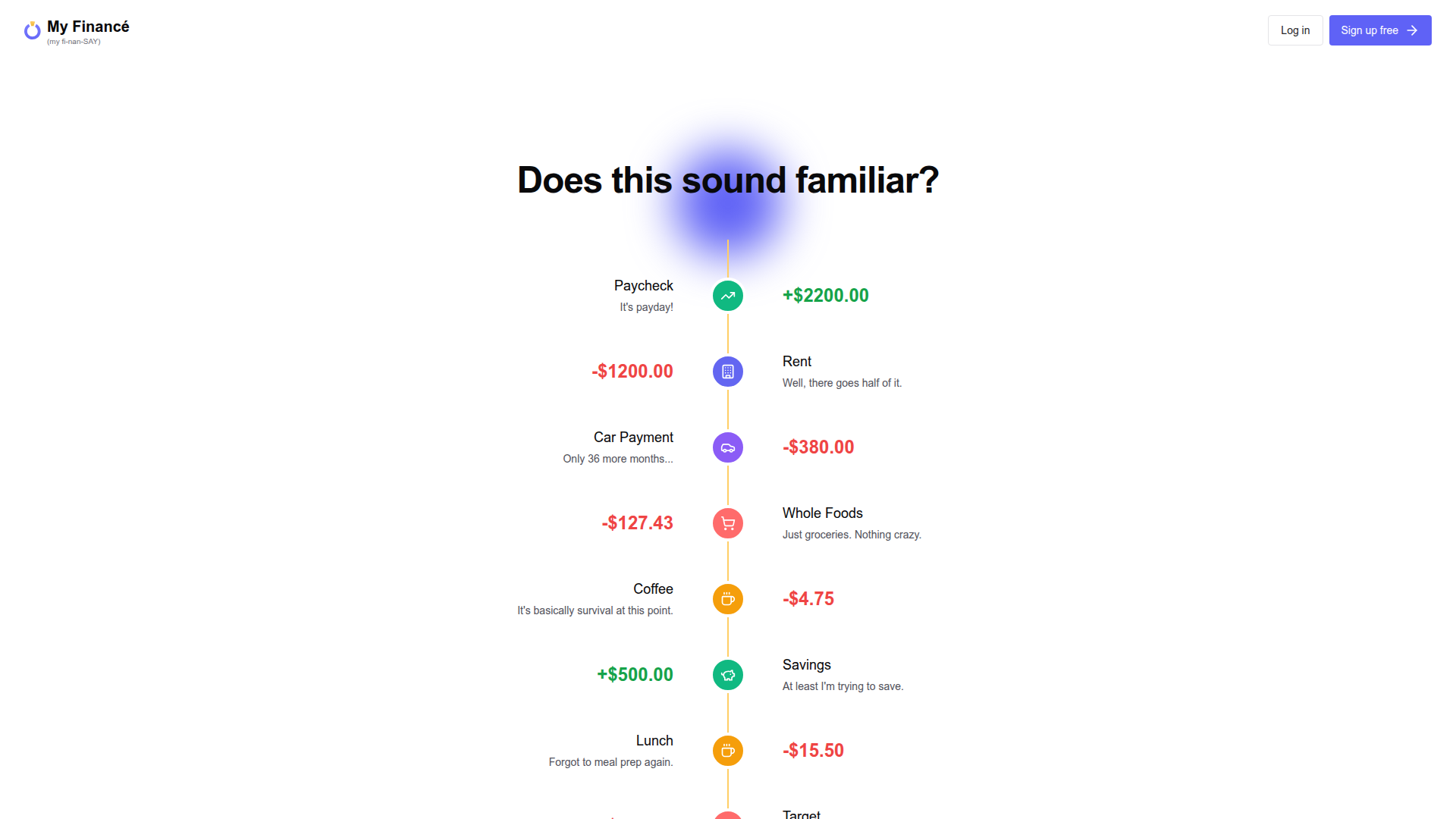Screen dimensions: 1456x819
Task: Click the green Paycheck trend-up icon
Action: (x=727, y=296)
